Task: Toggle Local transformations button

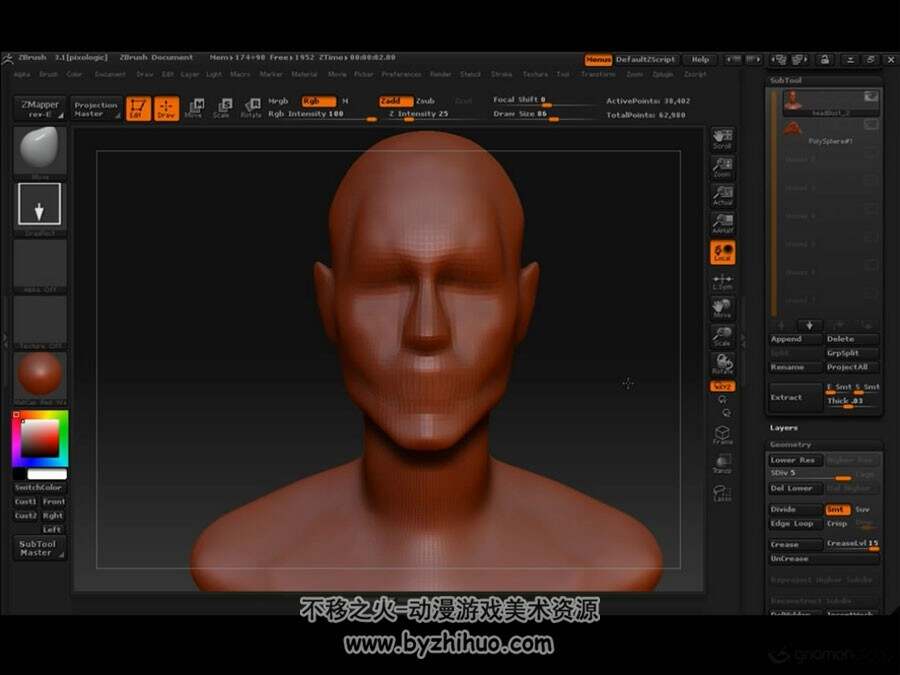Action: click(x=722, y=253)
